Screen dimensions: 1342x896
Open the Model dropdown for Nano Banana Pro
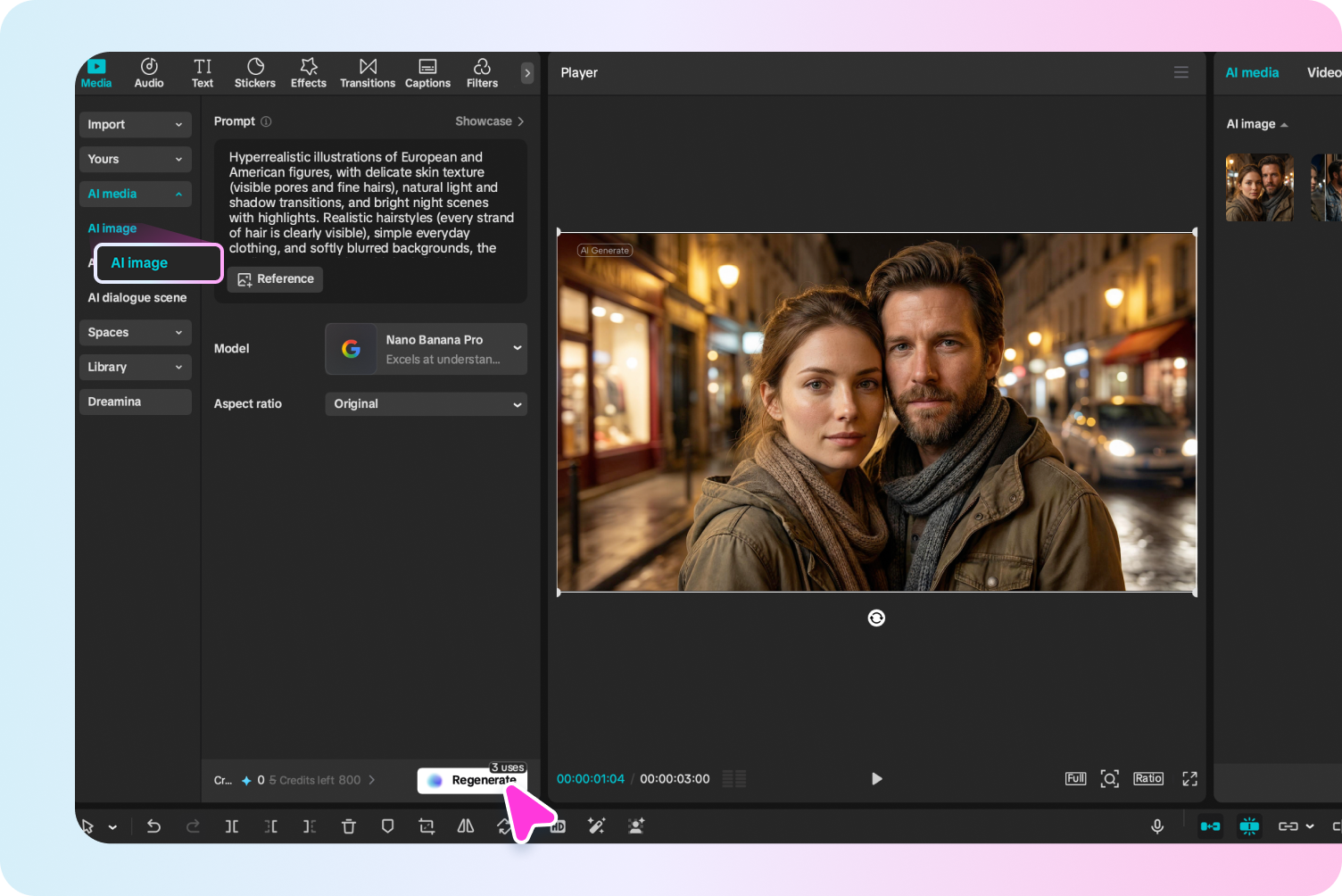(426, 349)
